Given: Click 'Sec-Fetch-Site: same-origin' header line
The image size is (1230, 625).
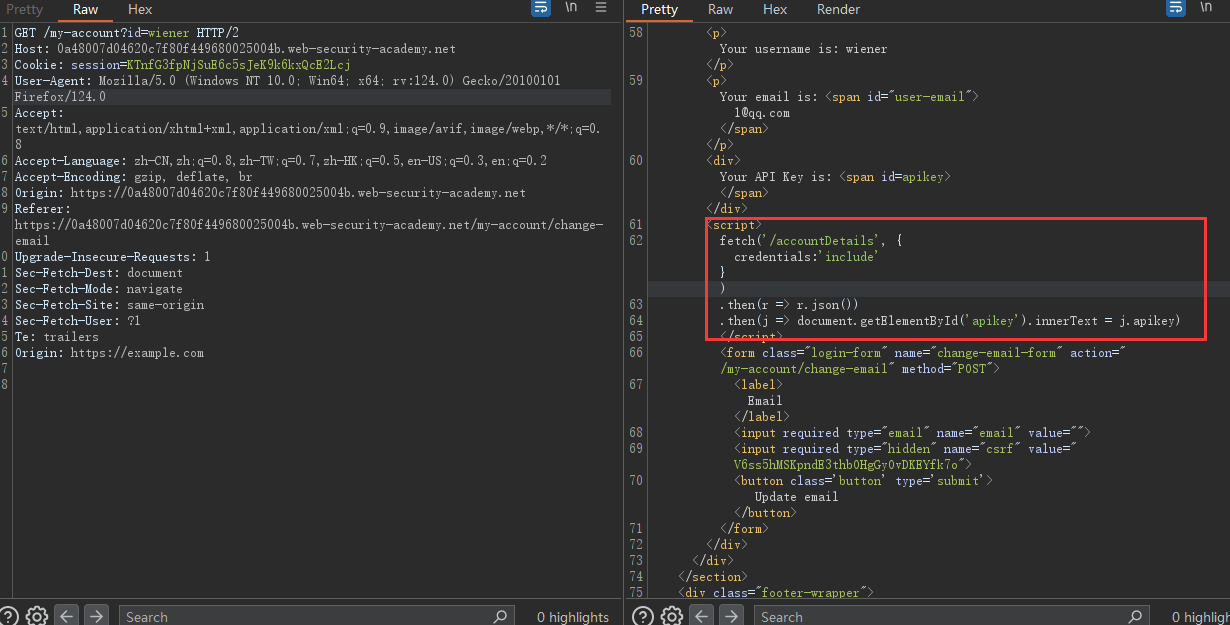Looking at the screenshot, I should [110, 305].
